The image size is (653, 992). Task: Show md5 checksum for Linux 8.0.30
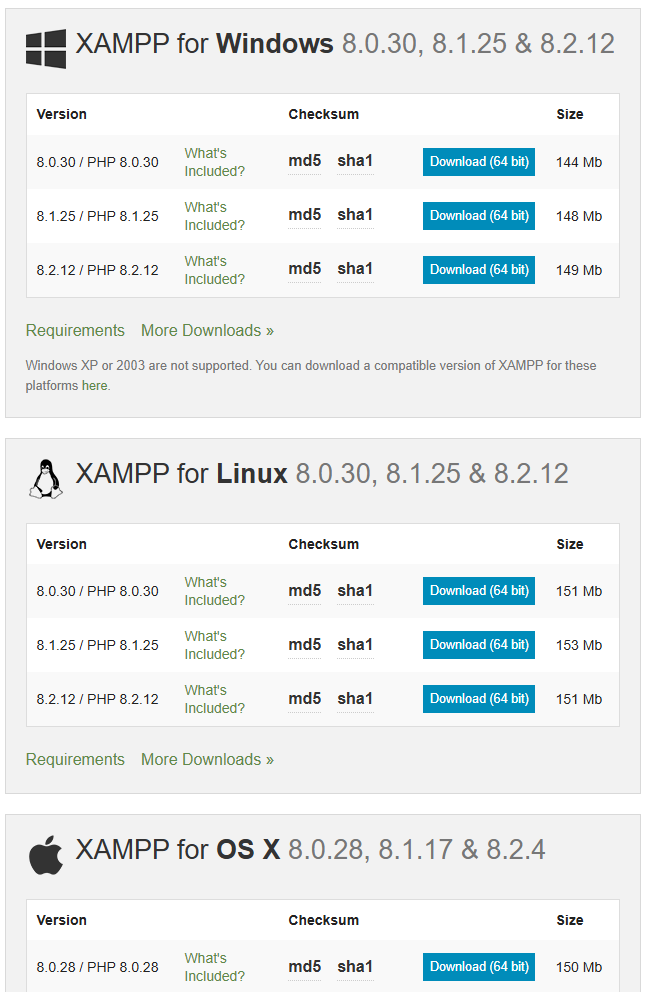304,591
